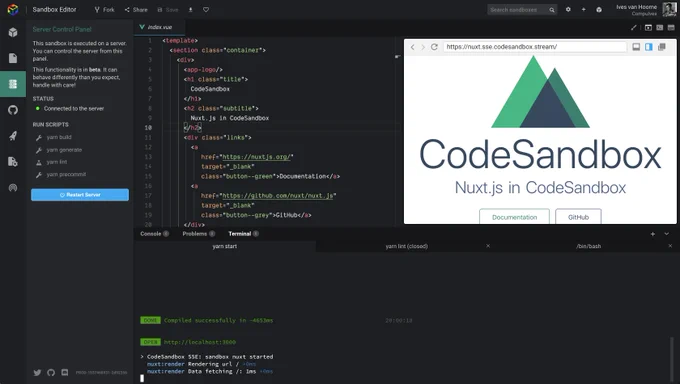This screenshot has width=680, height=384.
Task: Open the chat icon in sidebar footer
Action: pyautogui.click(x=65, y=372)
